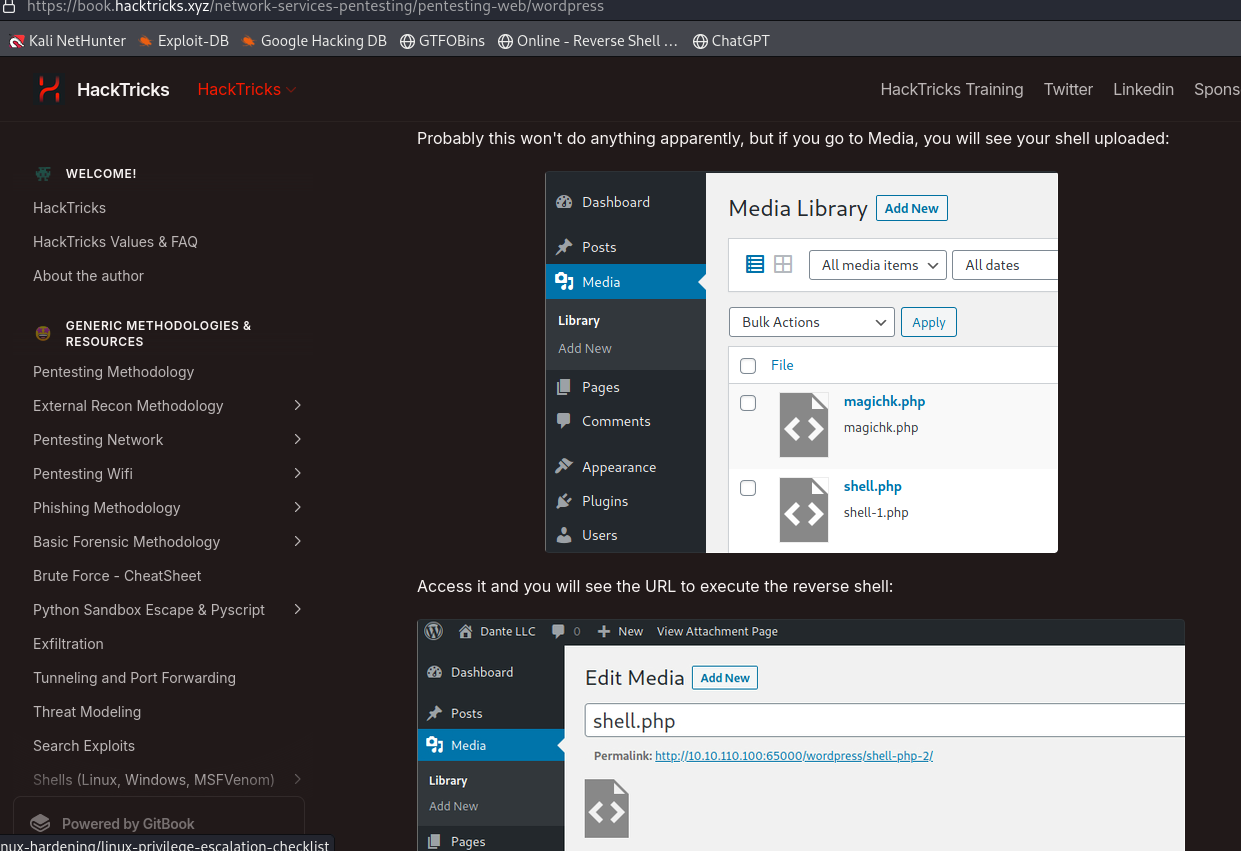
Task: Open Threat Modeling sidebar page
Action: coord(87,711)
